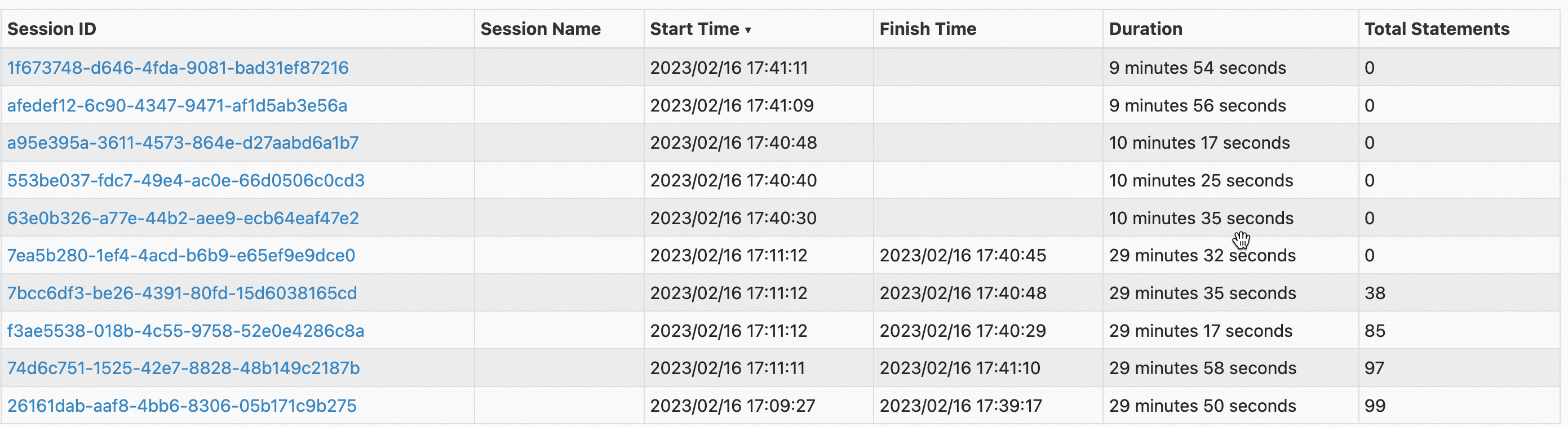
Task: Sort by Start Time column header
Action: [694, 29]
